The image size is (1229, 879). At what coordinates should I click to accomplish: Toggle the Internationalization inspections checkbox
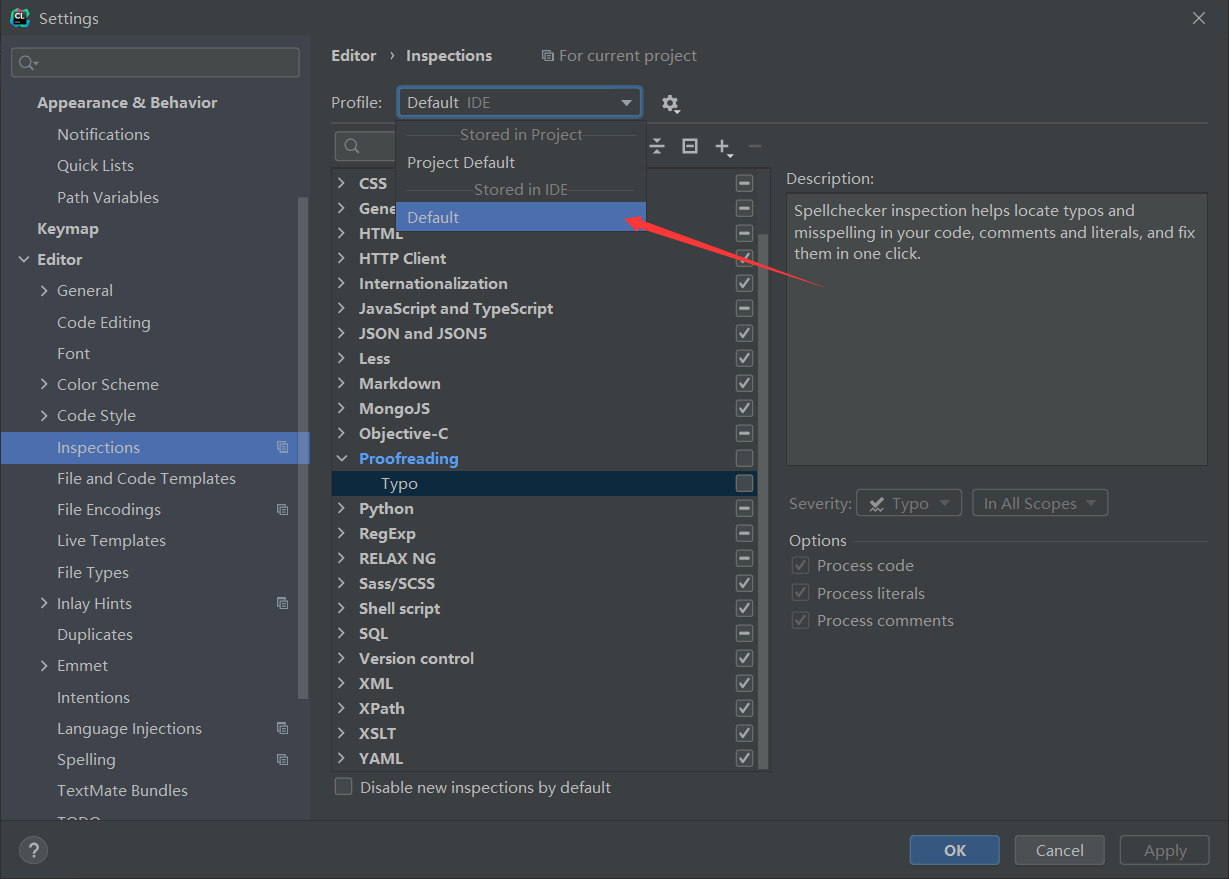[x=744, y=283]
